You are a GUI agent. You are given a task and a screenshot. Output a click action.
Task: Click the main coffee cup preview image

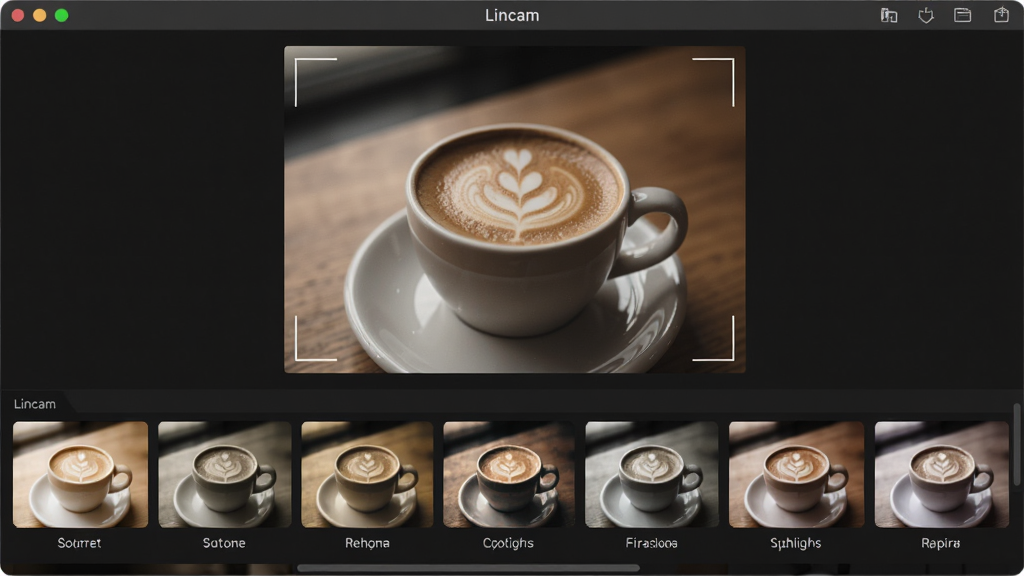515,209
